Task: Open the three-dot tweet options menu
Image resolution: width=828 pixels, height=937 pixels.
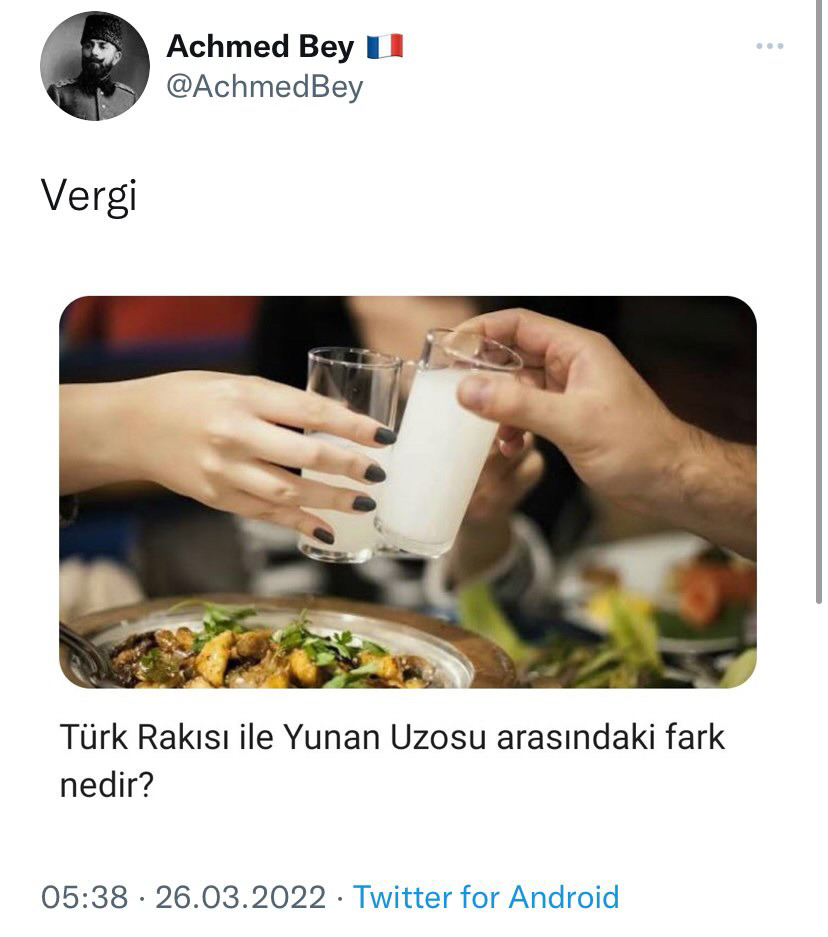Action: click(x=769, y=46)
